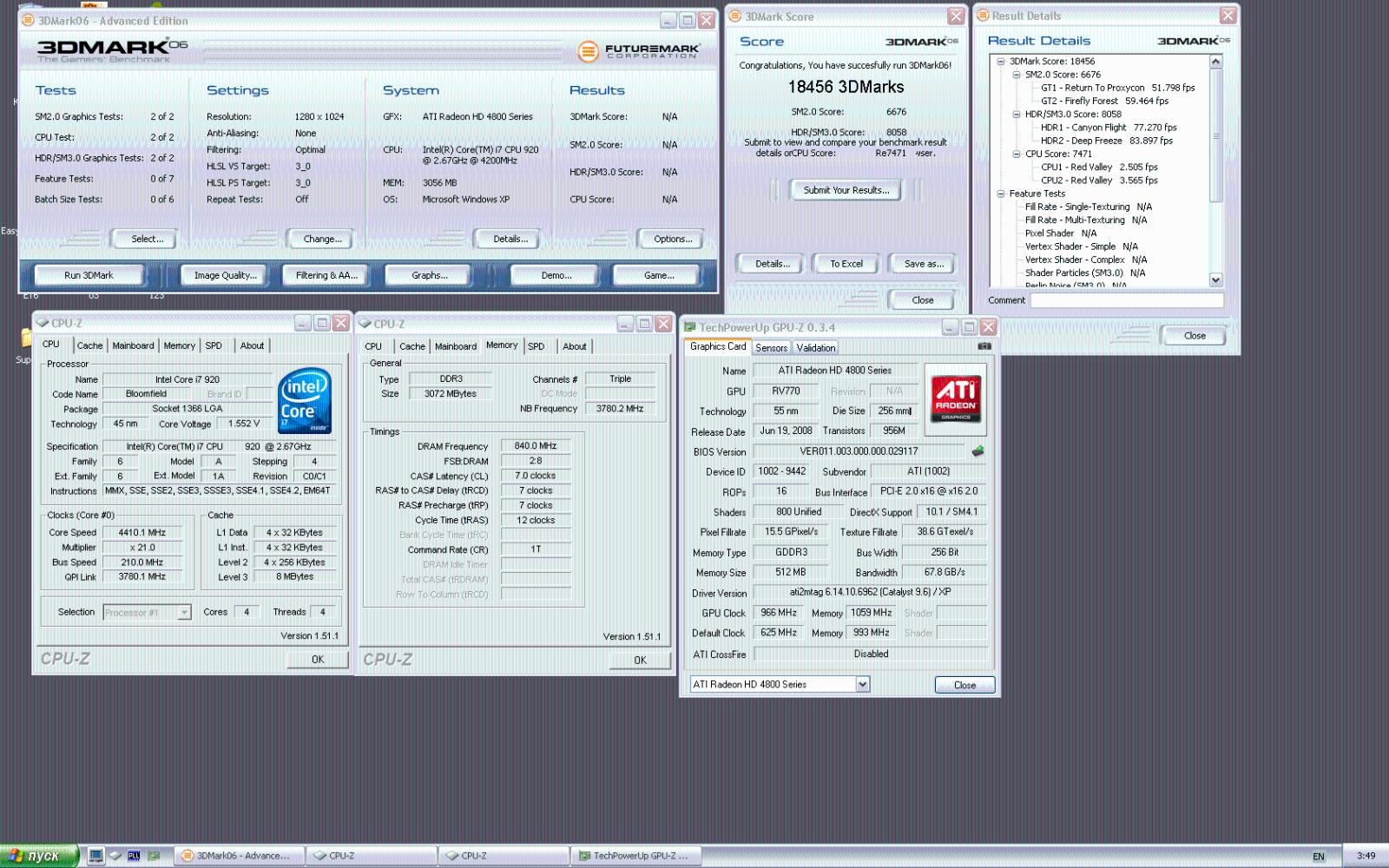Image resolution: width=1389 pixels, height=868 pixels.
Task: Switch to GPU-Z Validation tab
Action: point(816,348)
